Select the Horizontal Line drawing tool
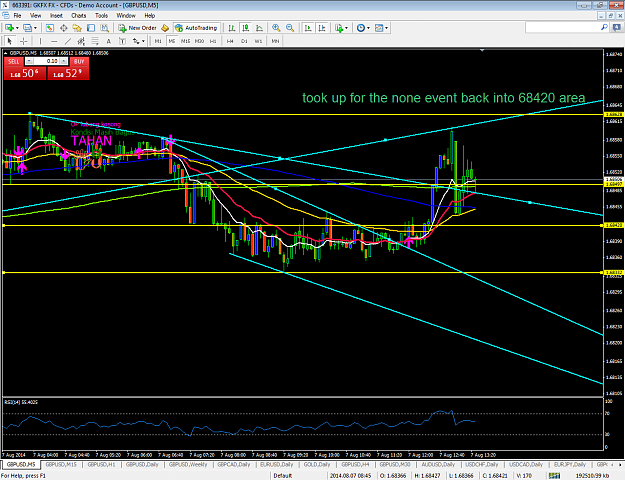Screen dimensions: 625x480 (54, 41)
